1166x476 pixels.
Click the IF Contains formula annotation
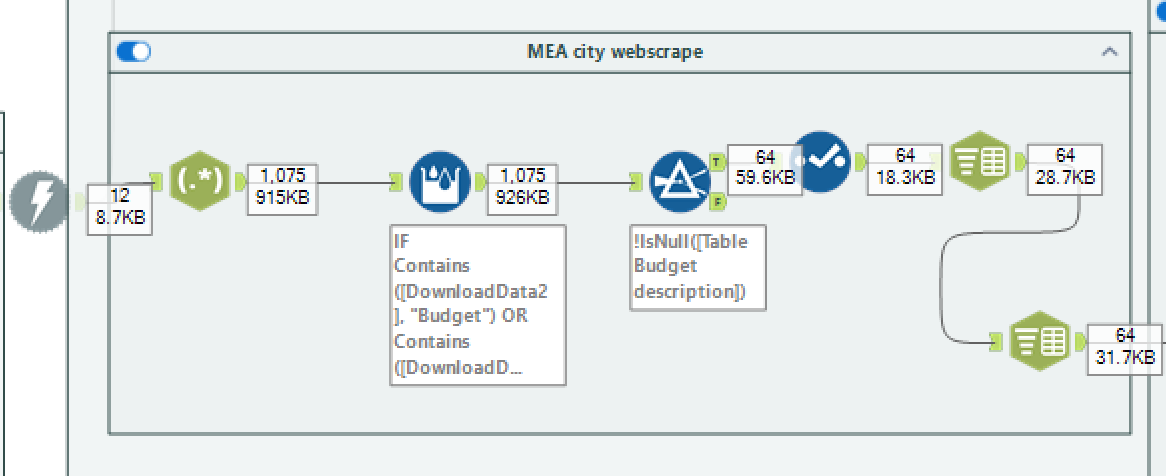click(477, 305)
